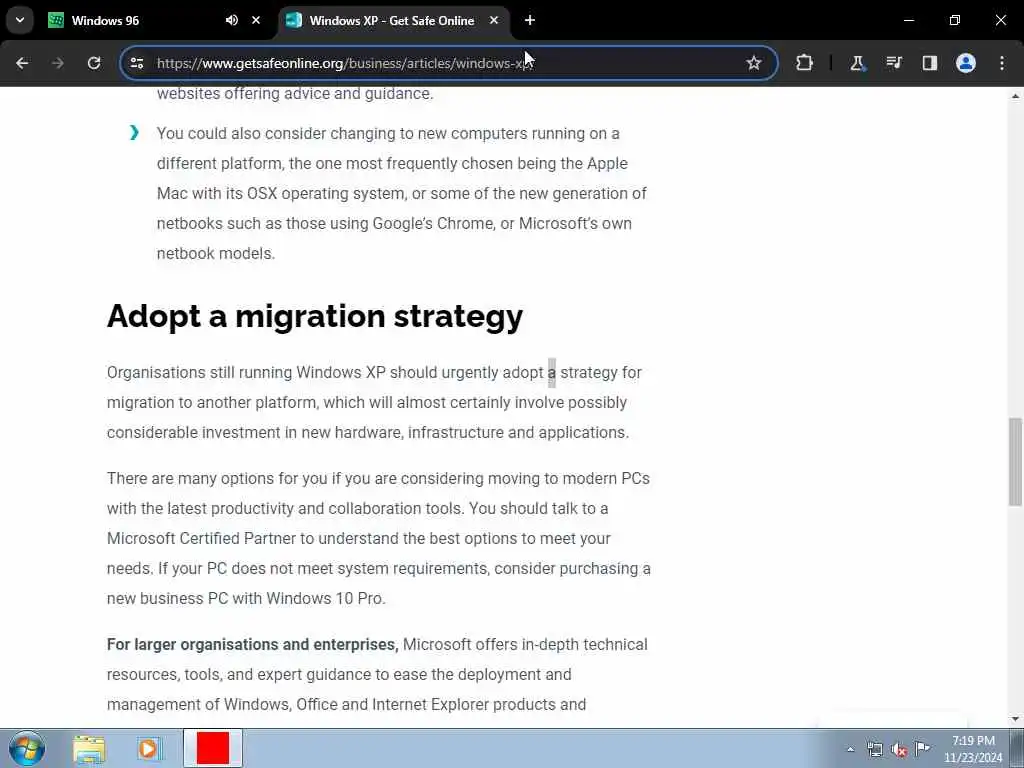The image size is (1024, 768).
Task: Toggle the browser side panel
Action: click(929, 63)
